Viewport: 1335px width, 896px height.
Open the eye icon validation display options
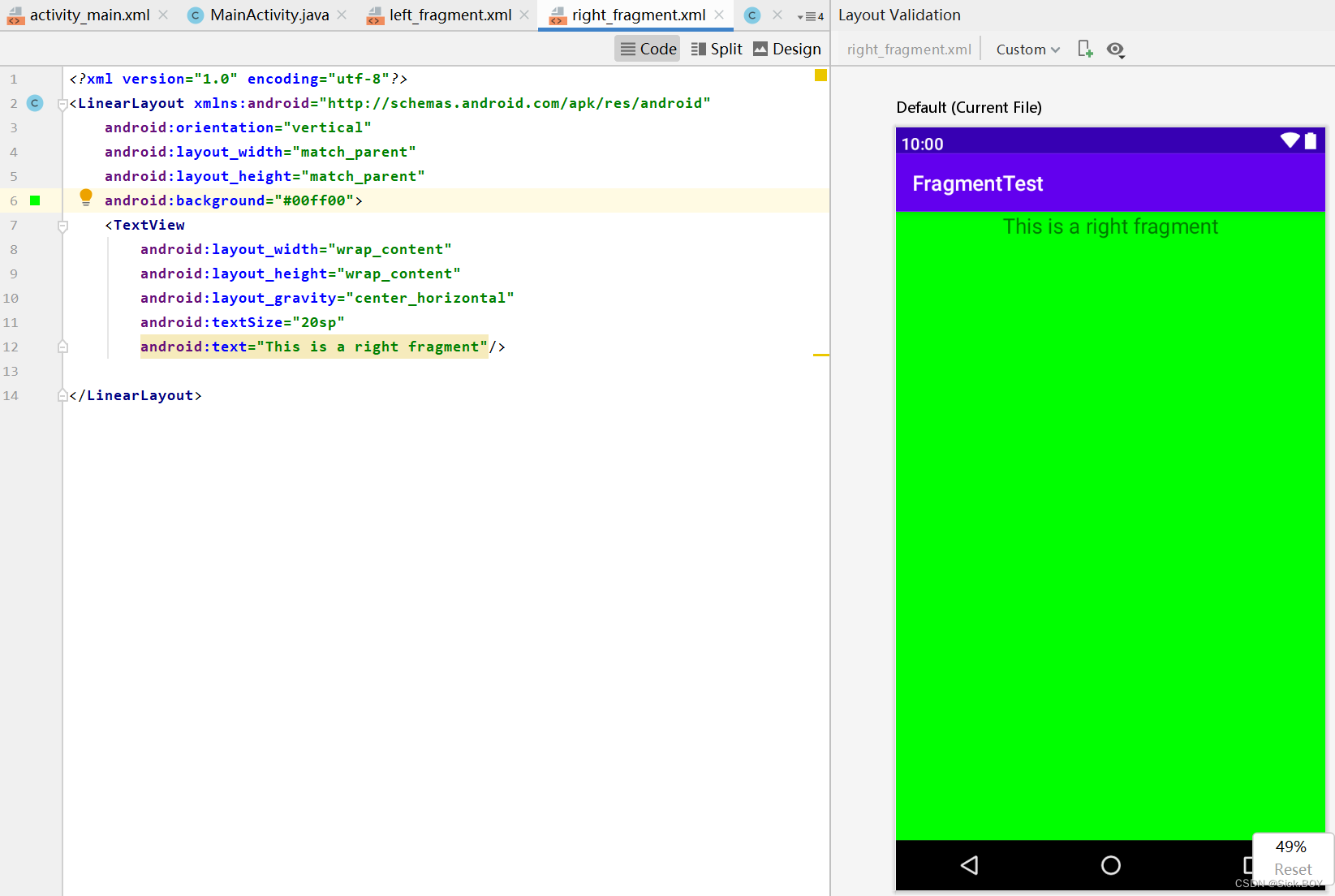coord(1116,50)
